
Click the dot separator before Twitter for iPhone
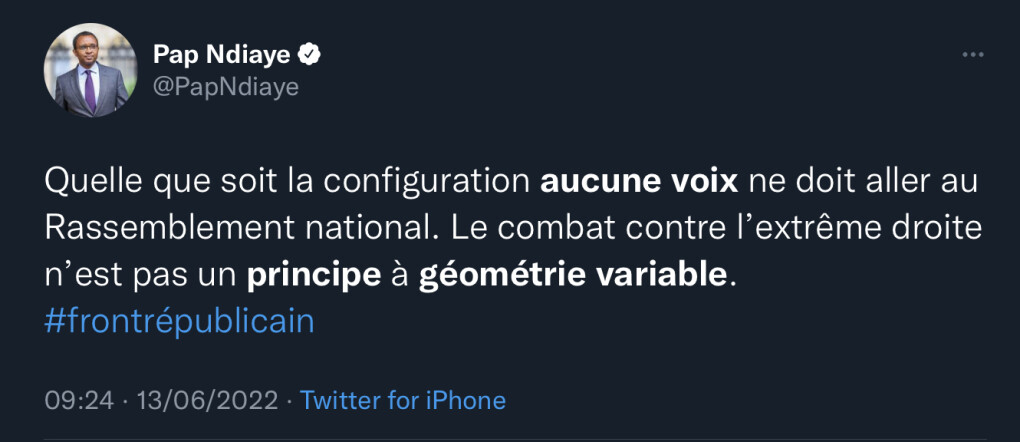coord(288,401)
